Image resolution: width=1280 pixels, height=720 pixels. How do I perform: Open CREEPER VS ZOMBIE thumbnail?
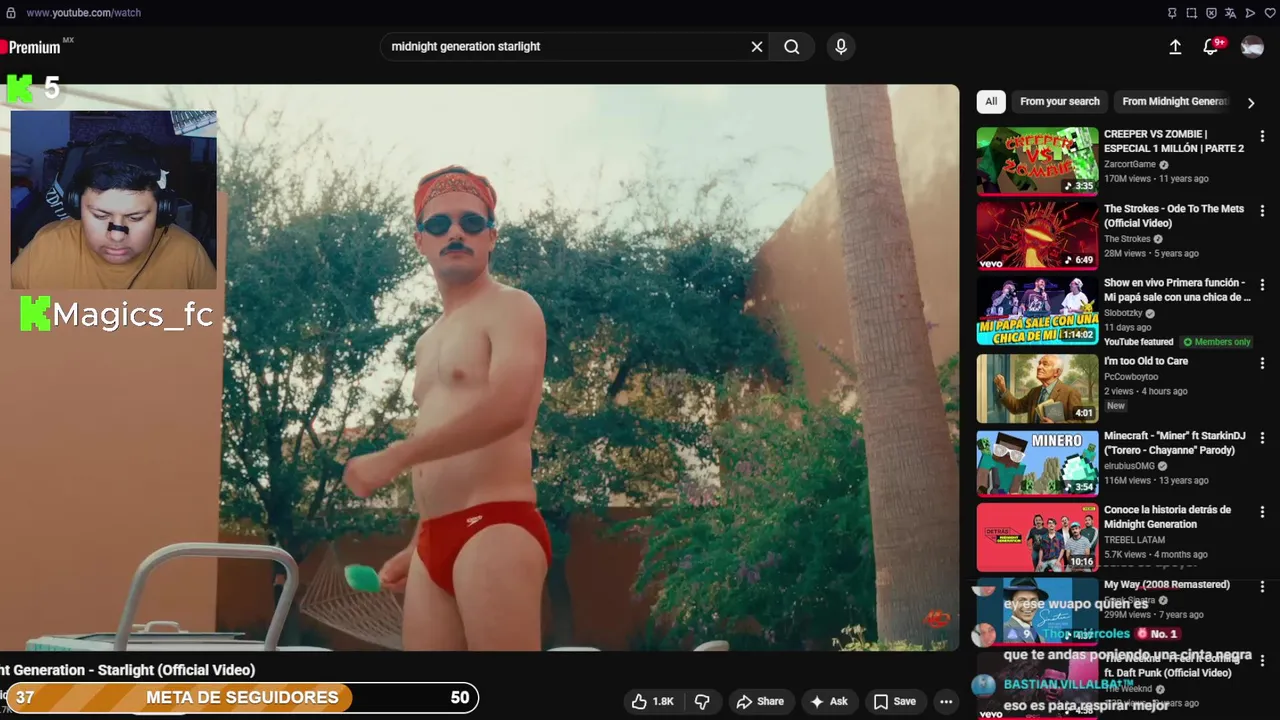coord(1037,161)
